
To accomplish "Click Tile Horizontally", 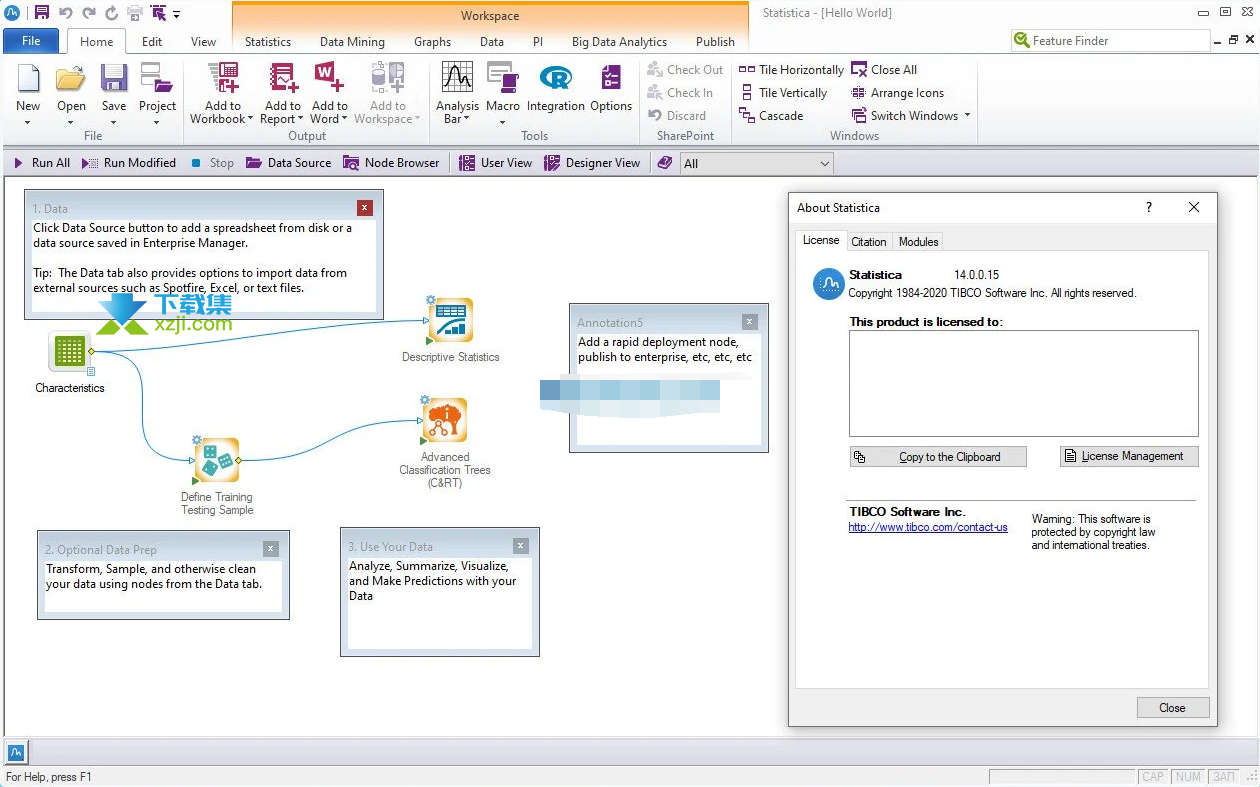I will point(791,70).
